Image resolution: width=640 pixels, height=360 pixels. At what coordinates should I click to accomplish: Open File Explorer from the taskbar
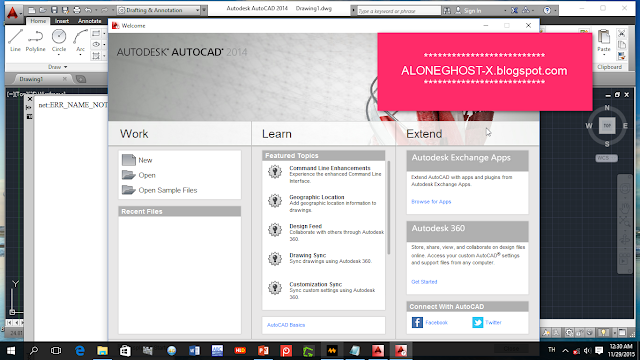(x=102, y=351)
